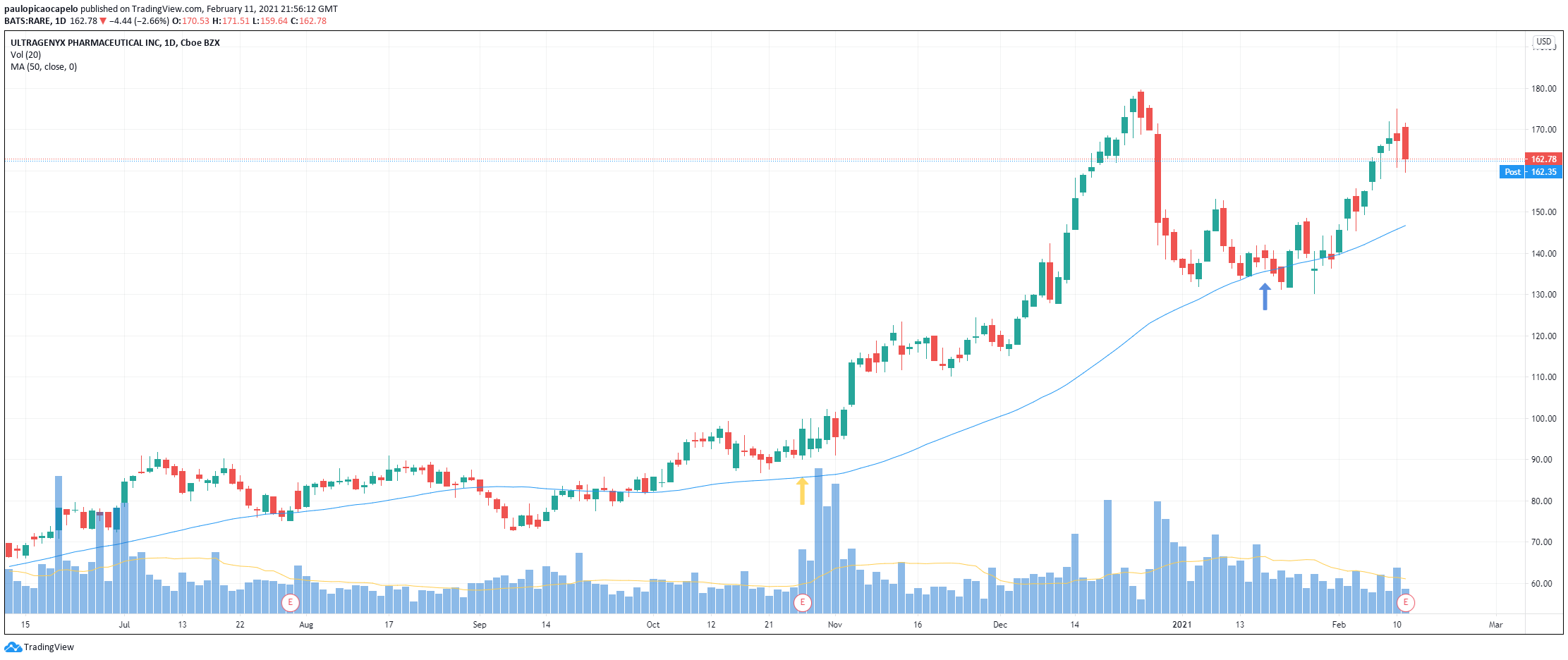Click the L:159.64 low value
The width and height of the screenshot is (1568, 660).
click(x=270, y=21)
